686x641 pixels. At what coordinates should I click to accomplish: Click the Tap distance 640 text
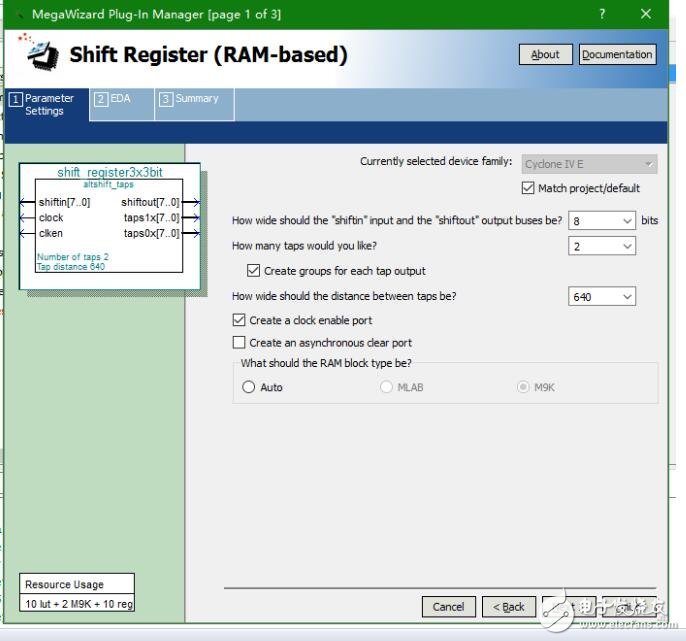(x=71, y=266)
